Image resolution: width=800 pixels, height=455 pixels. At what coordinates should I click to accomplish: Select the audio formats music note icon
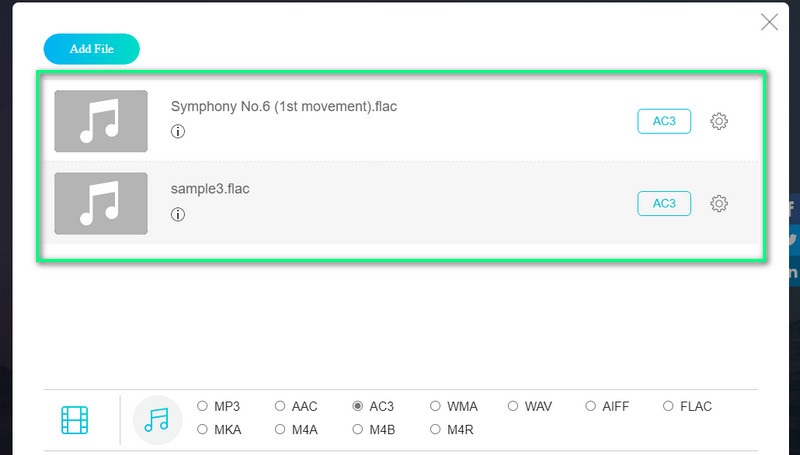point(157,420)
